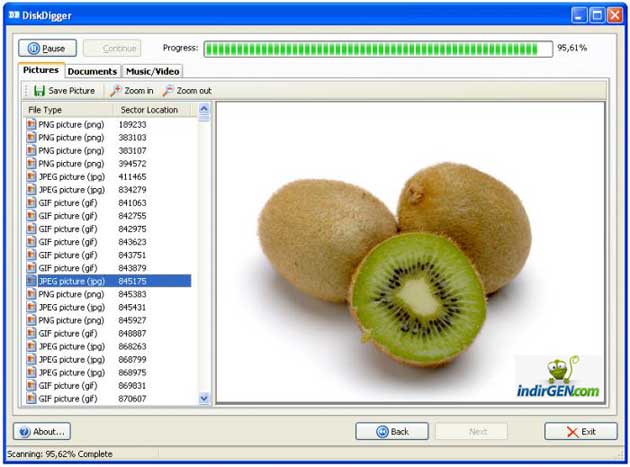Click sector value 845383

tap(132, 294)
